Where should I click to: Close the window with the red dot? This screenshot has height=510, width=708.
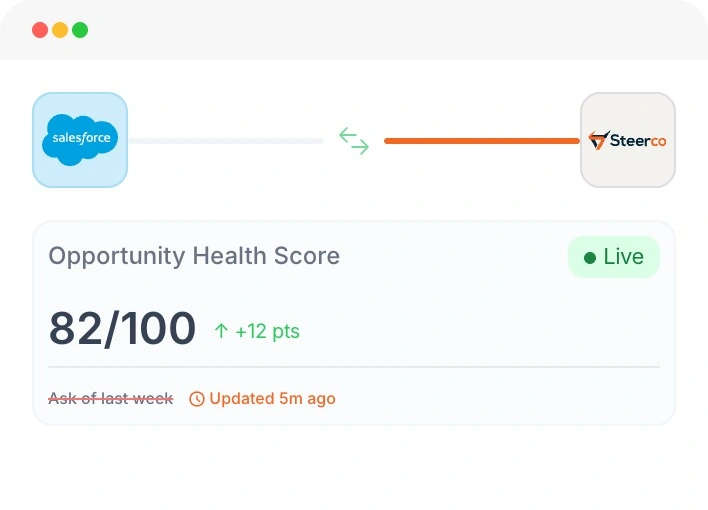pyautogui.click(x=40, y=30)
